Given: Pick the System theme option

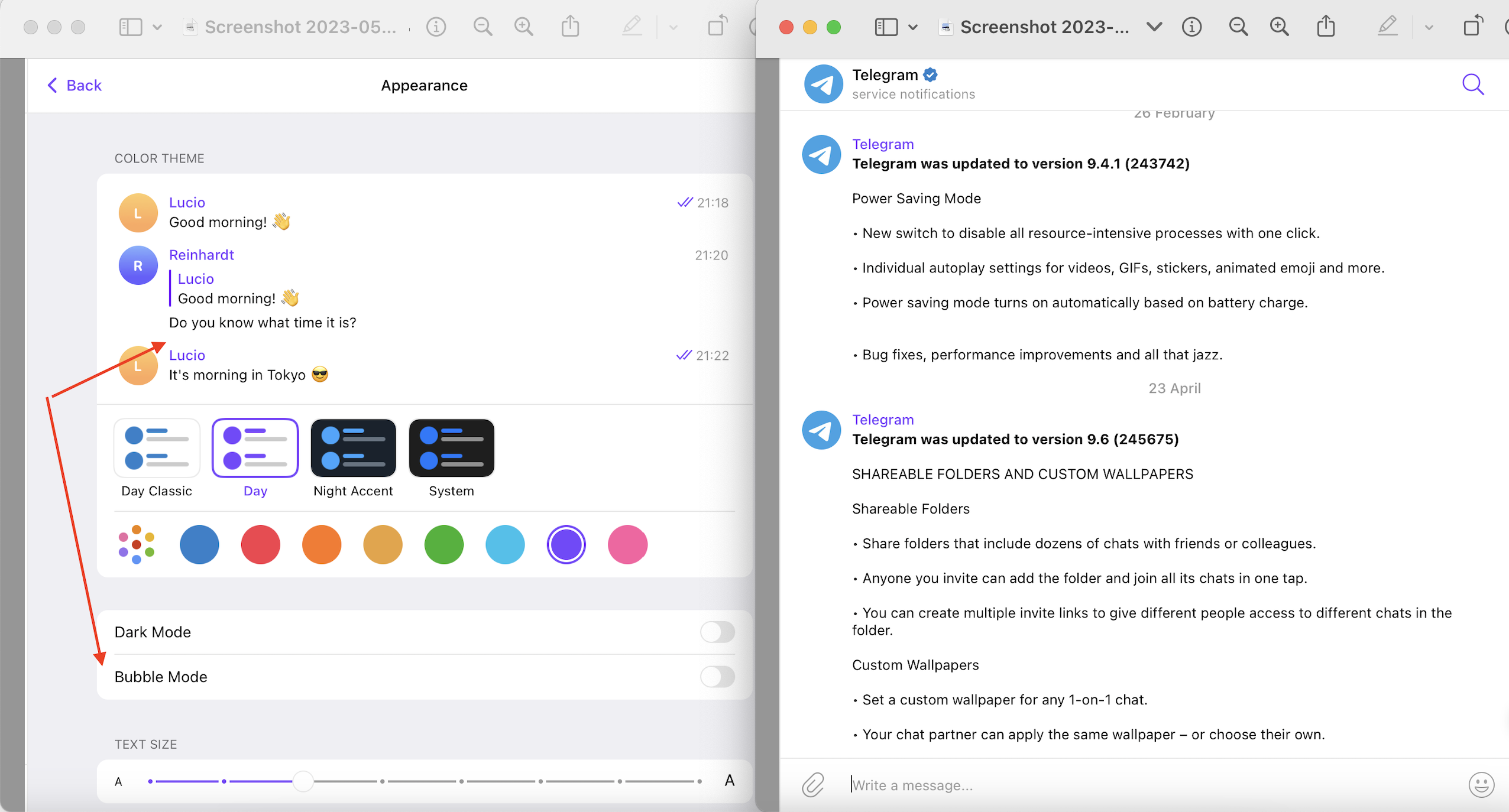Looking at the screenshot, I should point(451,448).
